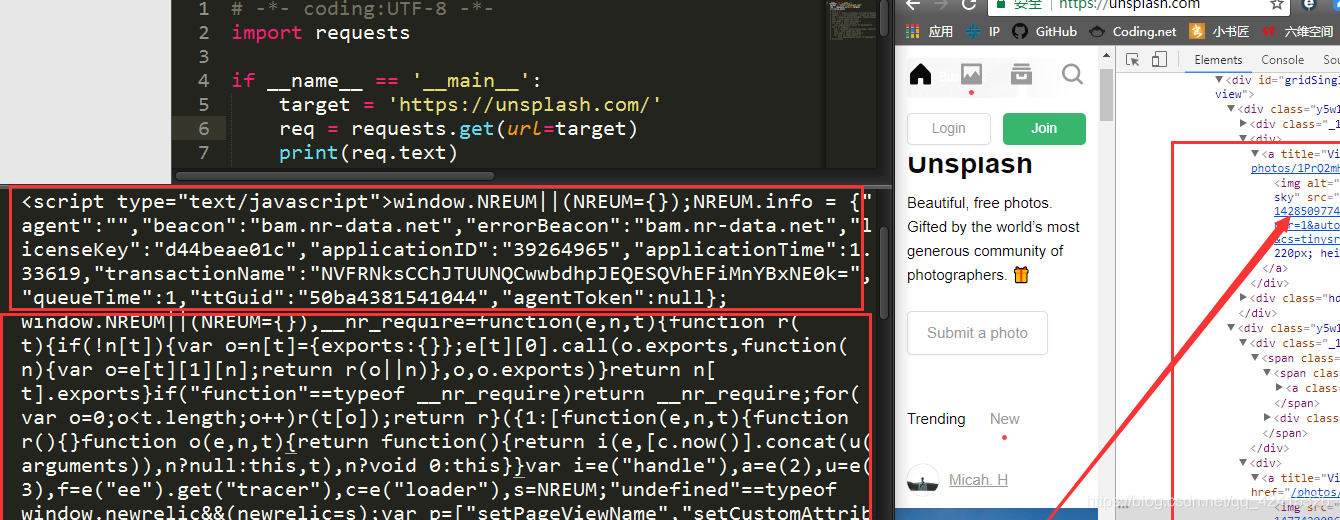The width and height of the screenshot is (1340, 520).
Task: Expand the div class="hd node
Action: pos(1244,298)
